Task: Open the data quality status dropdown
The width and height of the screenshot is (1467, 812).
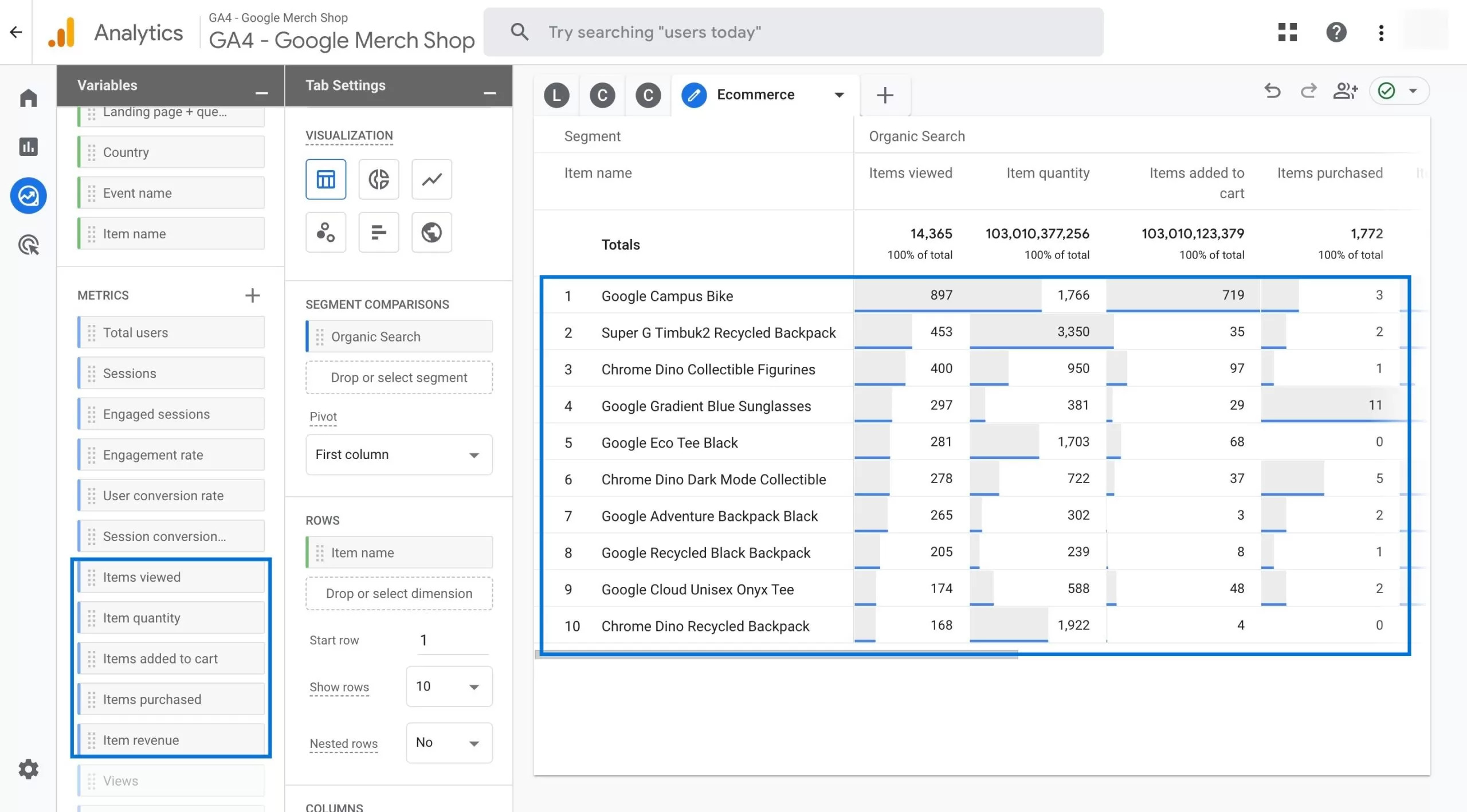Action: [x=1399, y=91]
